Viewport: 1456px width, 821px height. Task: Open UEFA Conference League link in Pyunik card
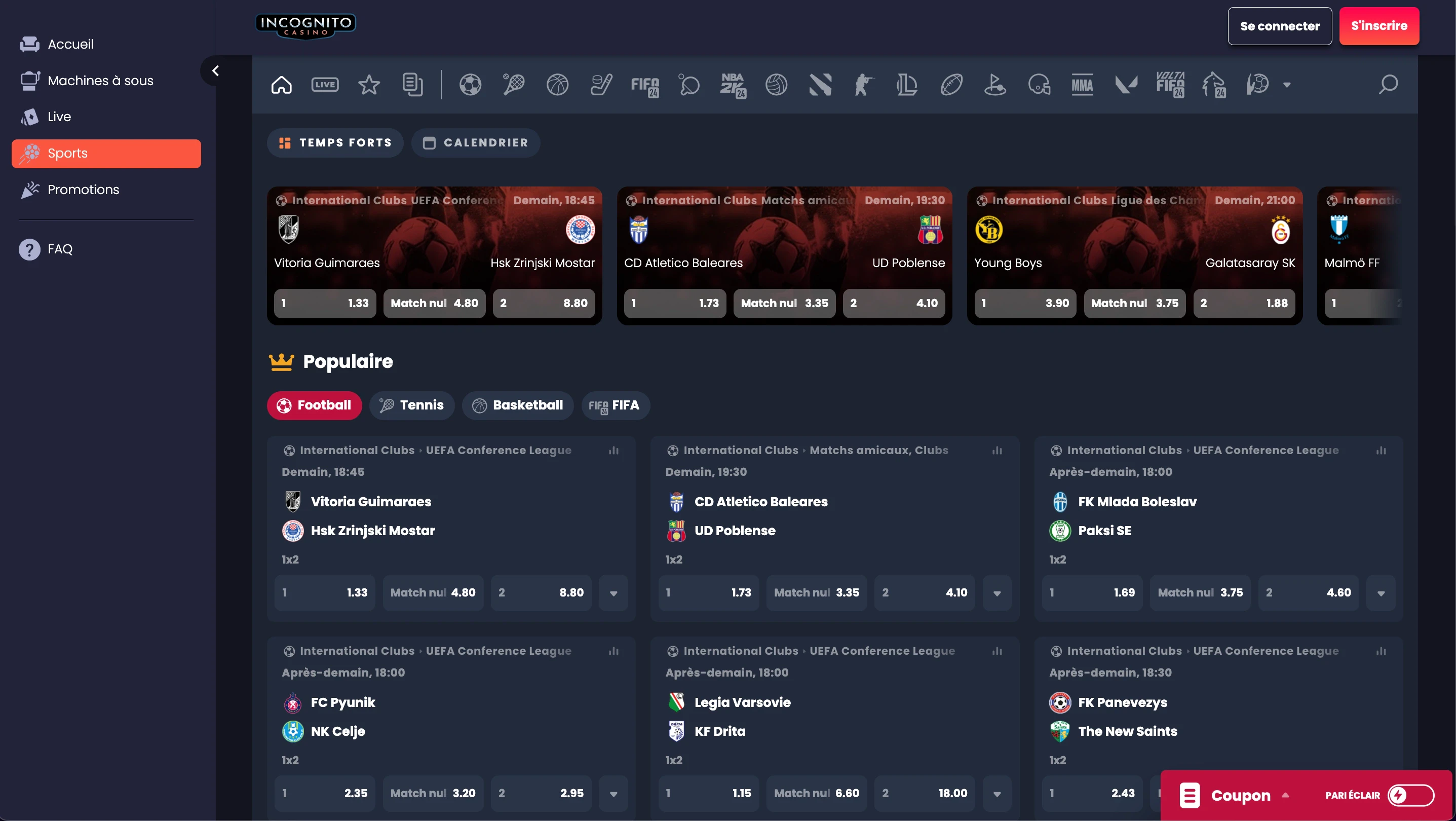[499, 651]
